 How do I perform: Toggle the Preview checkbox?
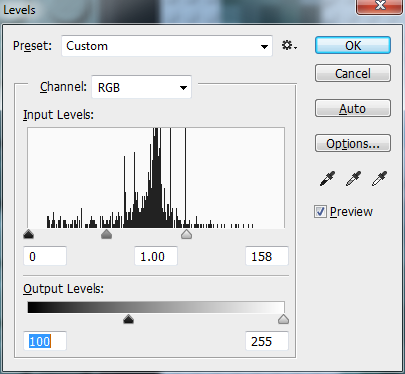(x=320, y=212)
